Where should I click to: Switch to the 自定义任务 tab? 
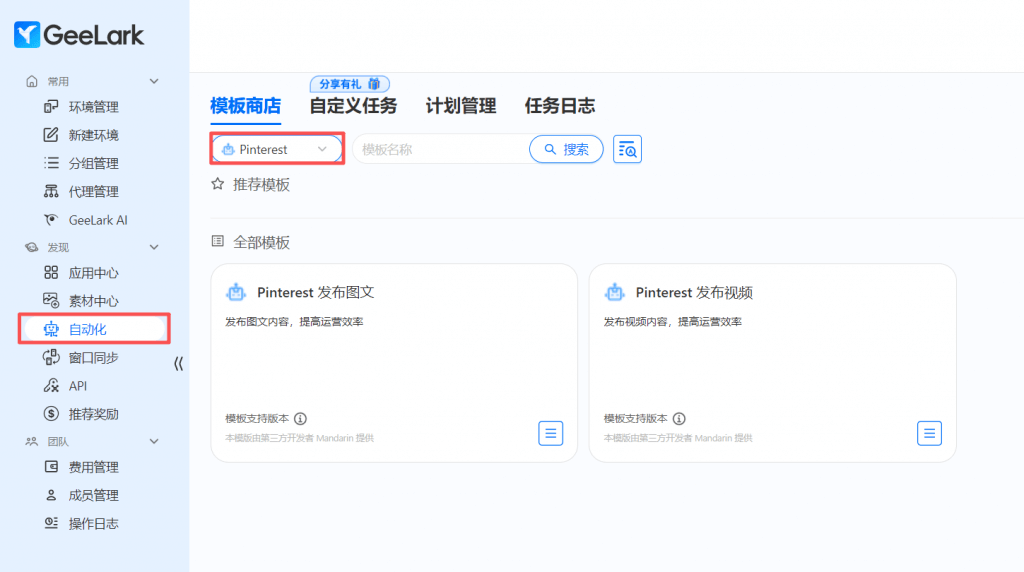[x=353, y=106]
